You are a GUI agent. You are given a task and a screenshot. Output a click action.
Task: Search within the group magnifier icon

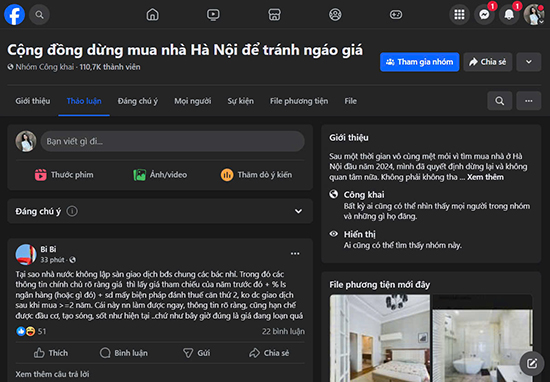(x=499, y=101)
